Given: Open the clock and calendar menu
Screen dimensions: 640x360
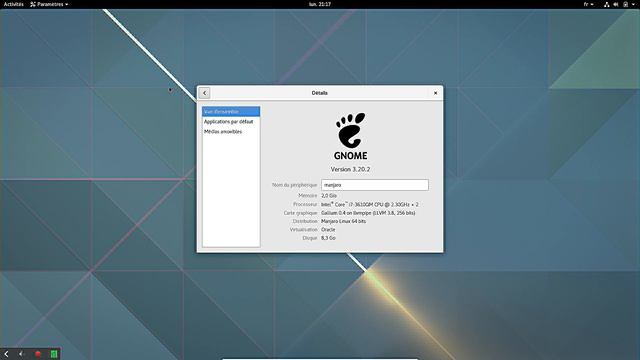Looking at the screenshot, I should (320, 4).
